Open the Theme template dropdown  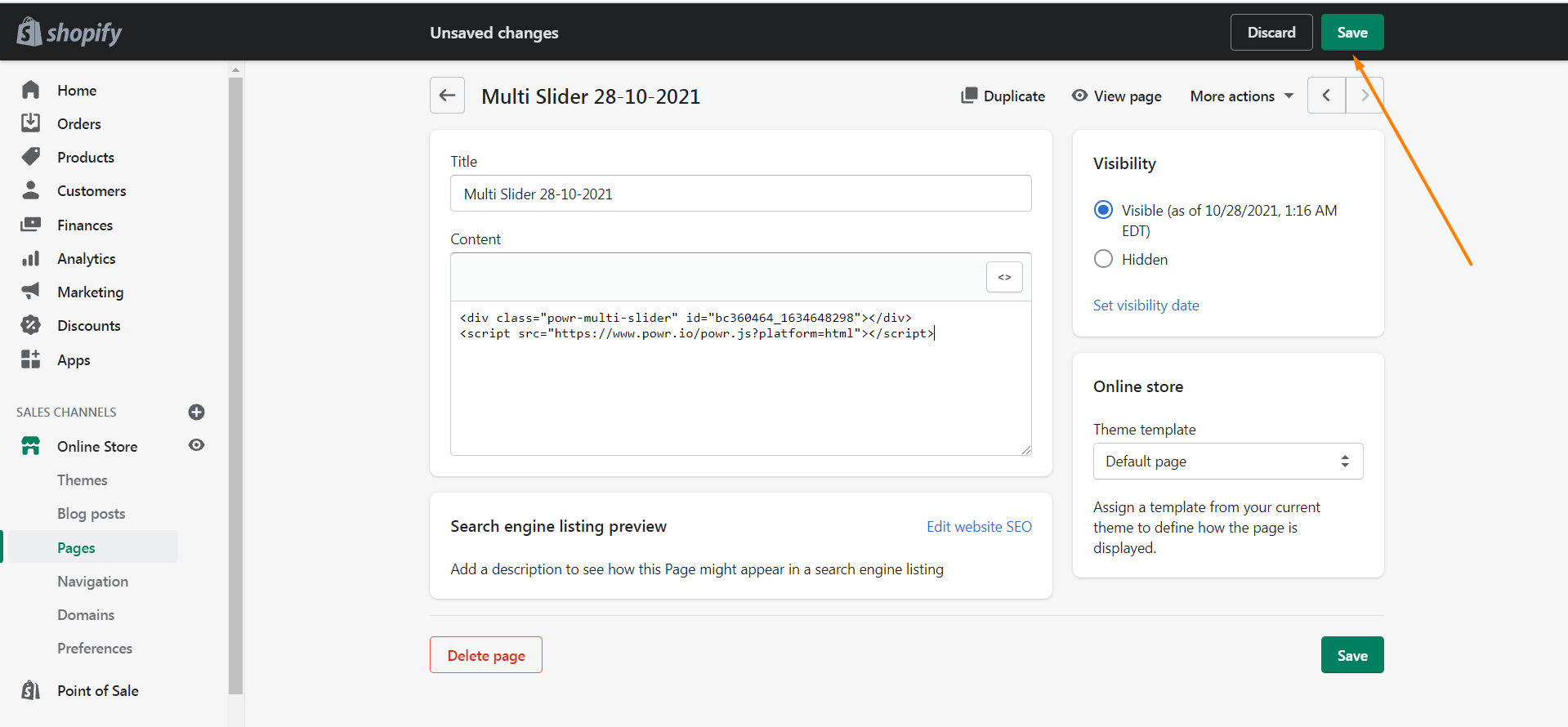pyautogui.click(x=1228, y=462)
